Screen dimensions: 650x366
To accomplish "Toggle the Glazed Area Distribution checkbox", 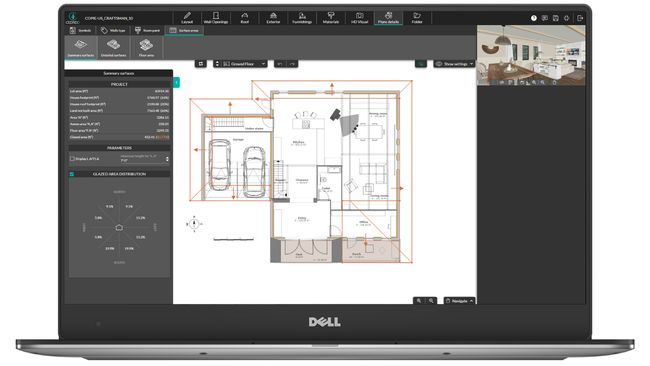I will pos(72,174).
